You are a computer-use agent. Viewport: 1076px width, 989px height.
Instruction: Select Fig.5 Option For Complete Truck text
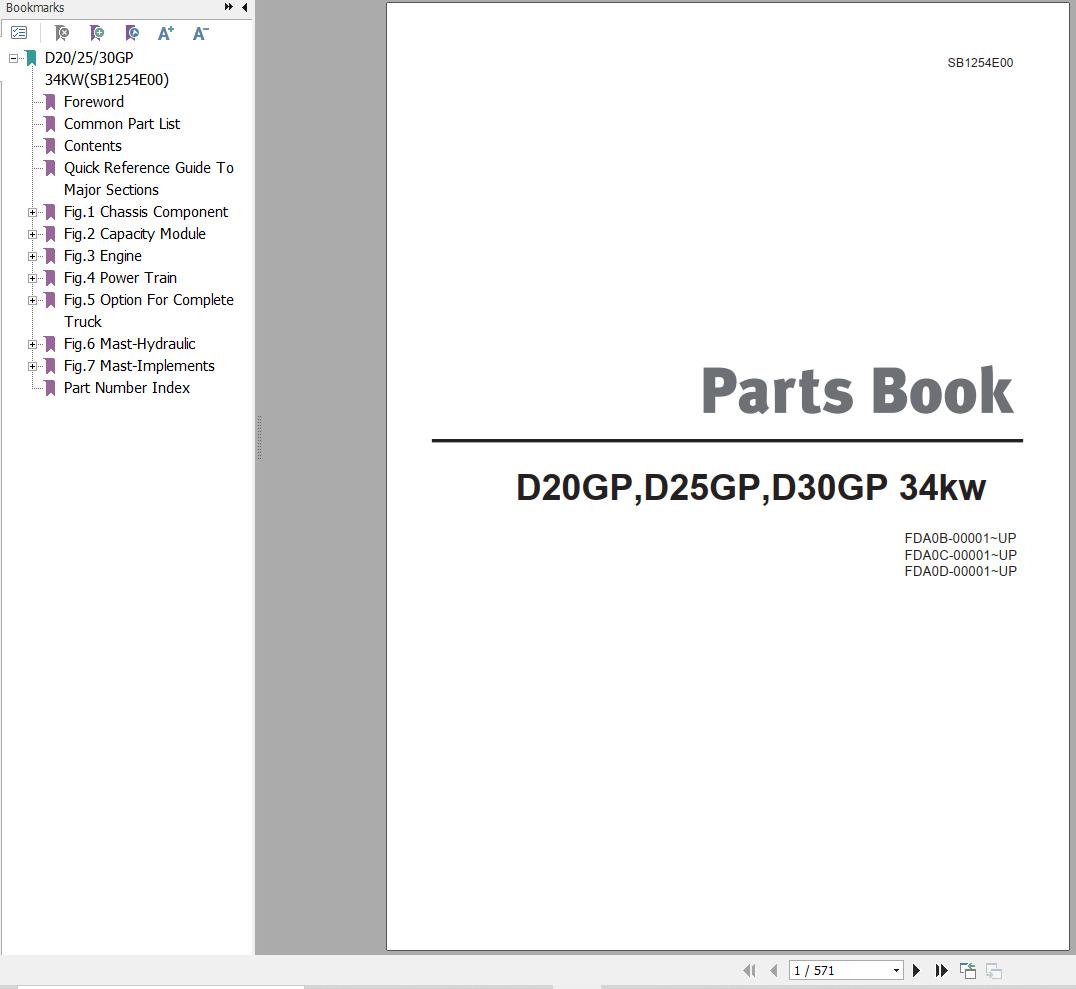[149, 310]
